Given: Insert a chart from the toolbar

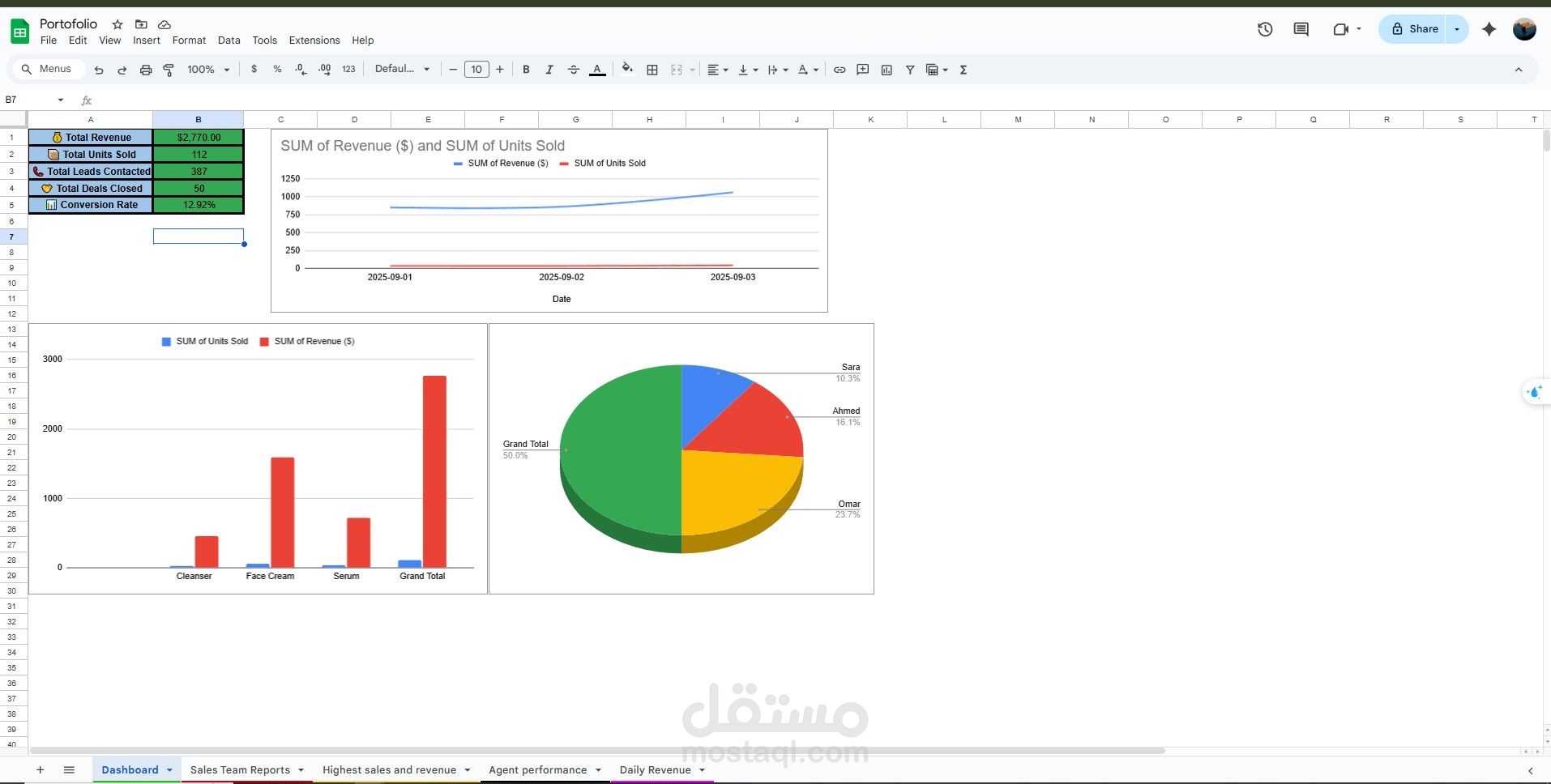Looking at the screenshot, I should pos(887,70).
